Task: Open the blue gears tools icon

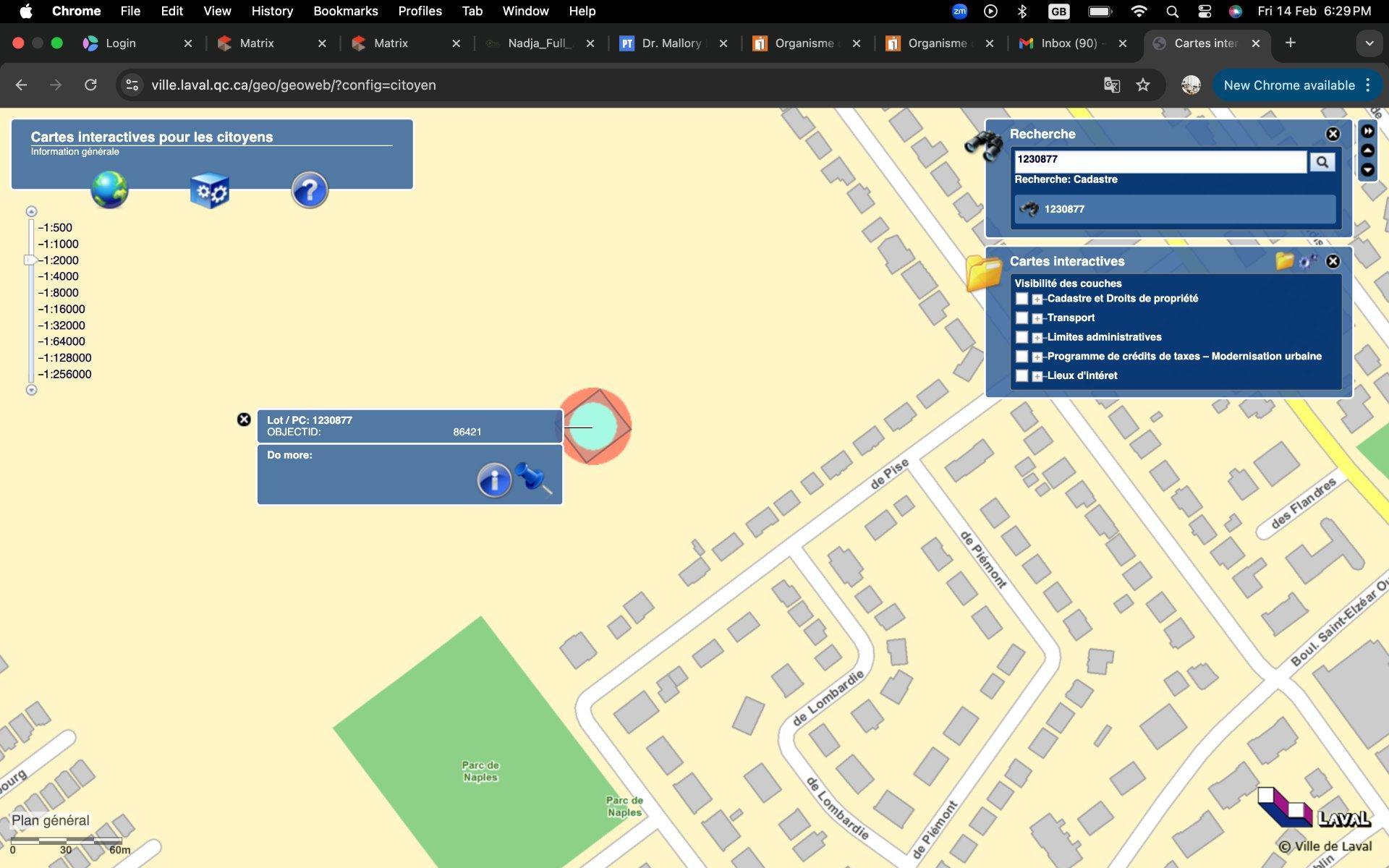Action: [210, 190]
